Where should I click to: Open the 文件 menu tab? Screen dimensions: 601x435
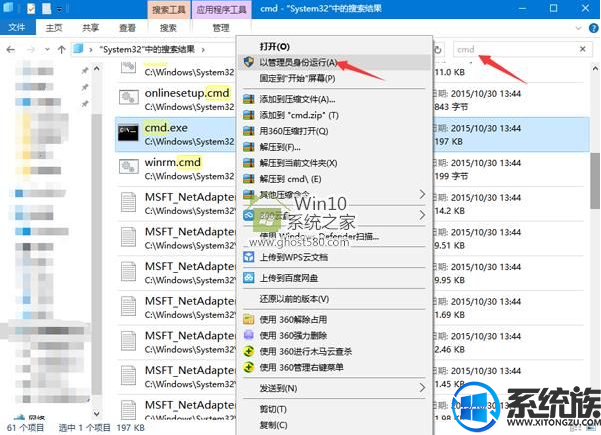[17, 28]
